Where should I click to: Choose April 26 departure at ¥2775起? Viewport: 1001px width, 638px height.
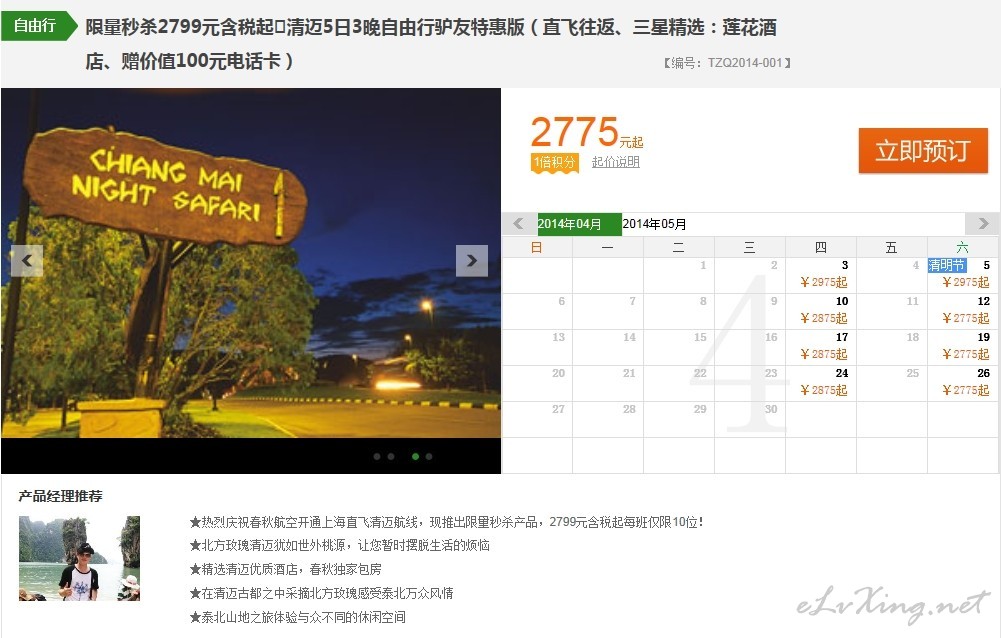963,383
